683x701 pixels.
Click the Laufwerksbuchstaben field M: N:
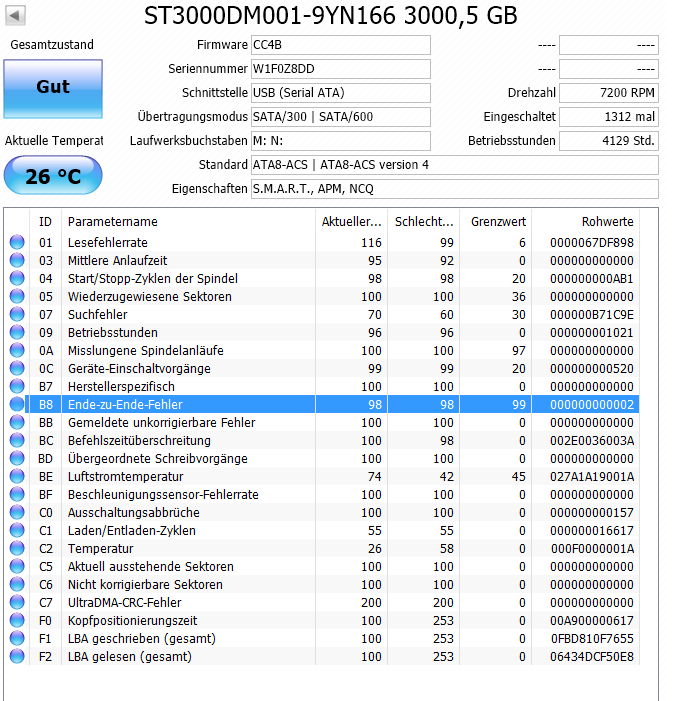[341, 141]
